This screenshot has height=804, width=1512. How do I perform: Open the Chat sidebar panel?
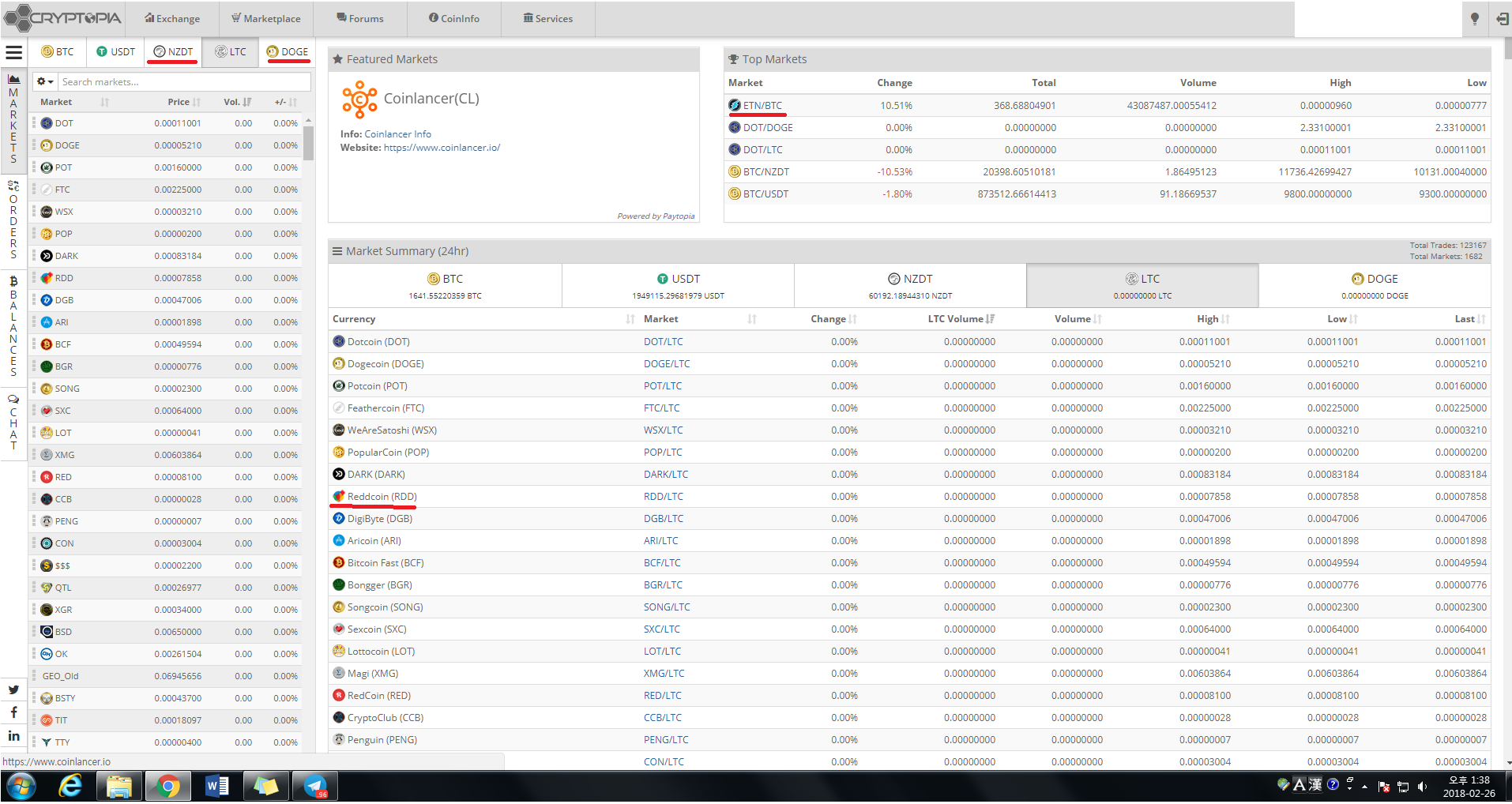13,423
